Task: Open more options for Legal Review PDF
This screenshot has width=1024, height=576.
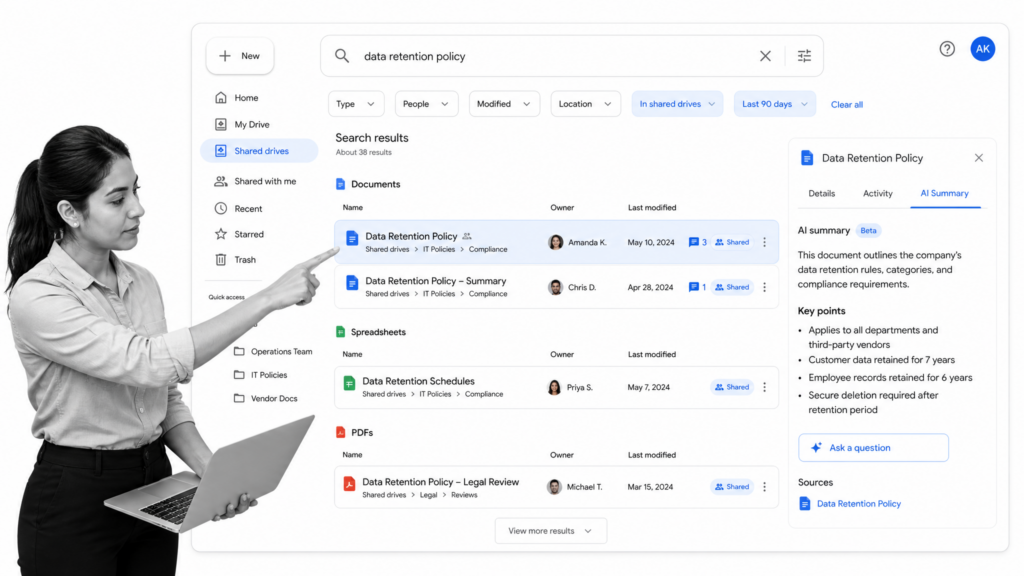Action: [765, 487]
